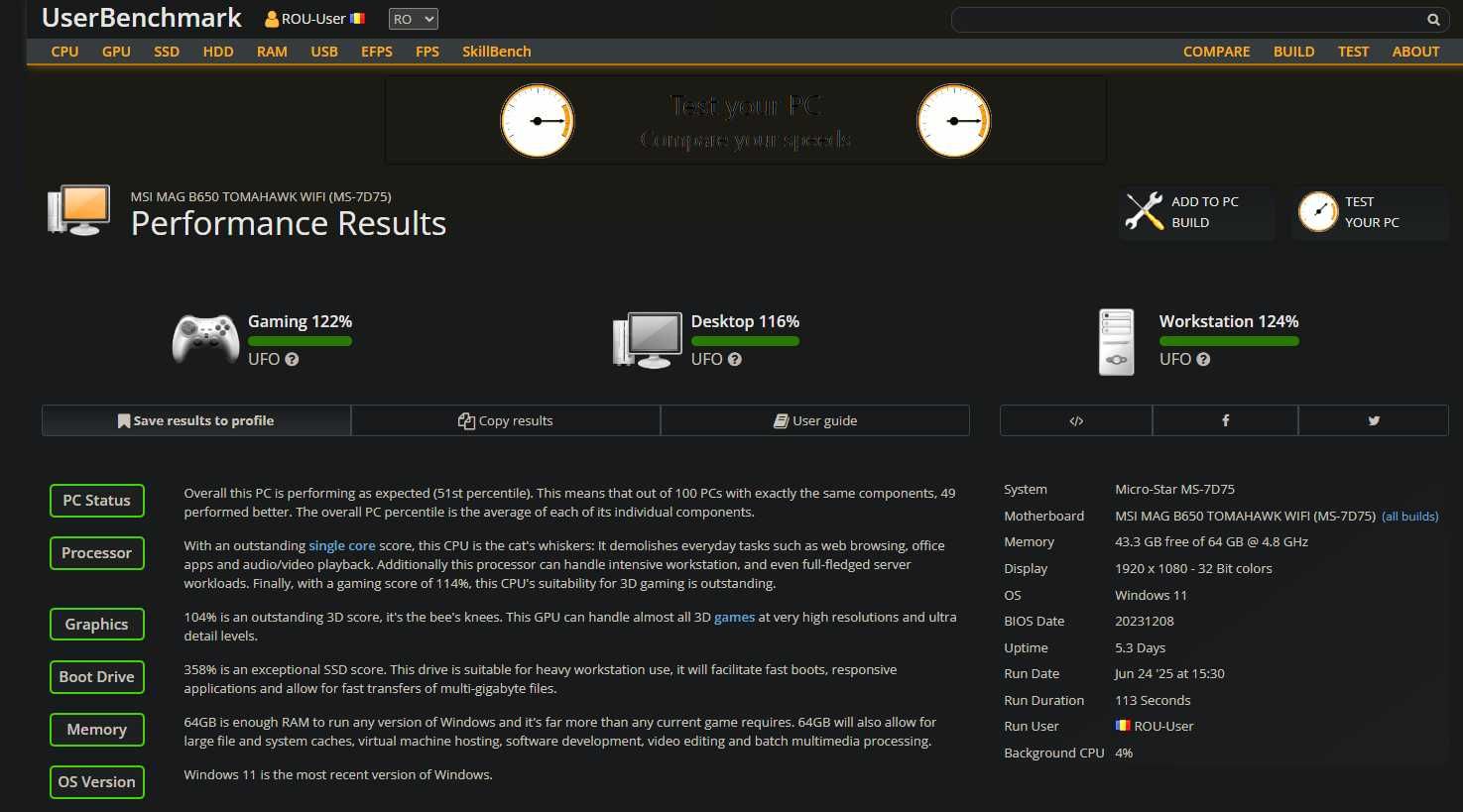Open the ABOUT page

[1415, 52]
